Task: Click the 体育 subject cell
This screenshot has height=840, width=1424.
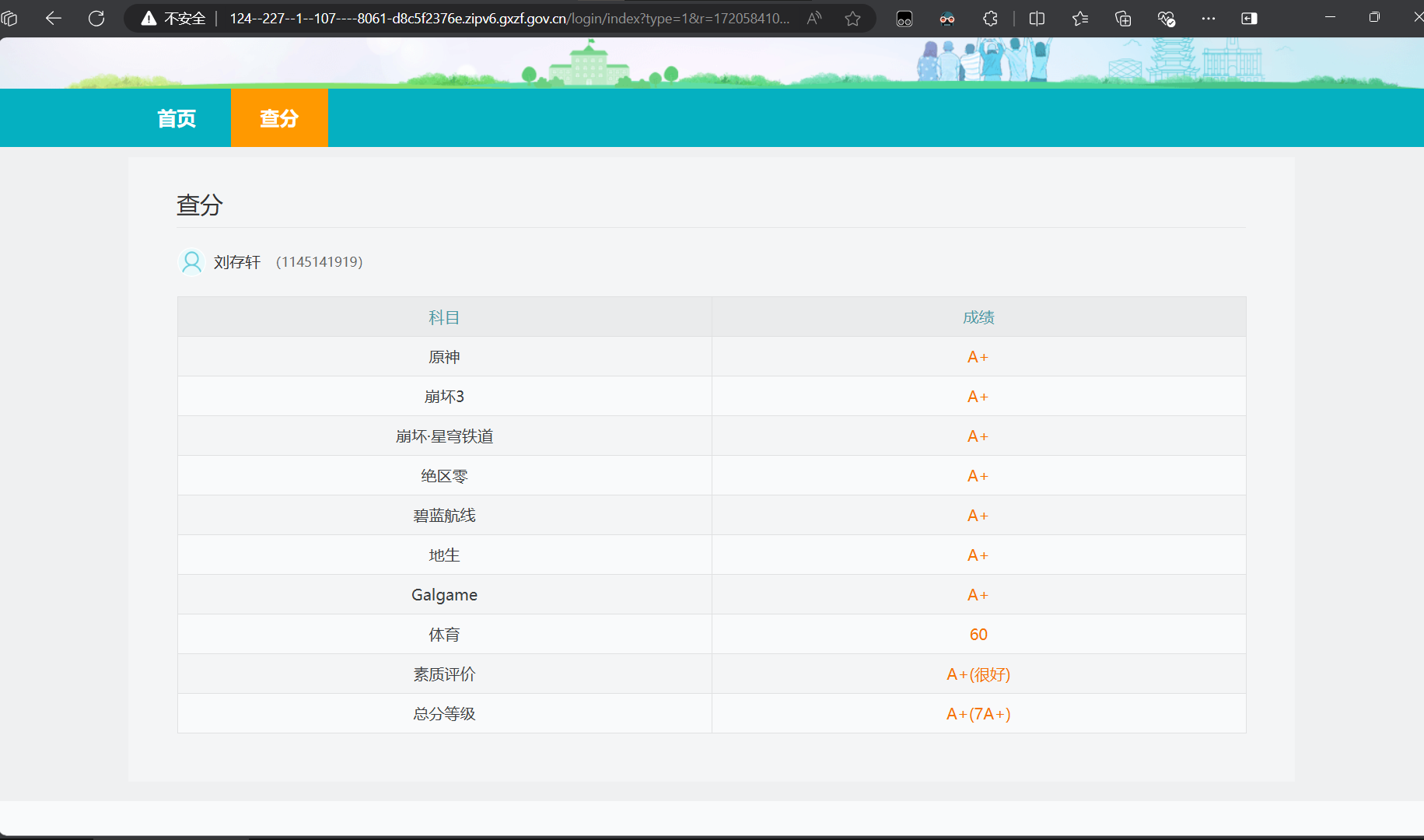Action: point(444,635)
